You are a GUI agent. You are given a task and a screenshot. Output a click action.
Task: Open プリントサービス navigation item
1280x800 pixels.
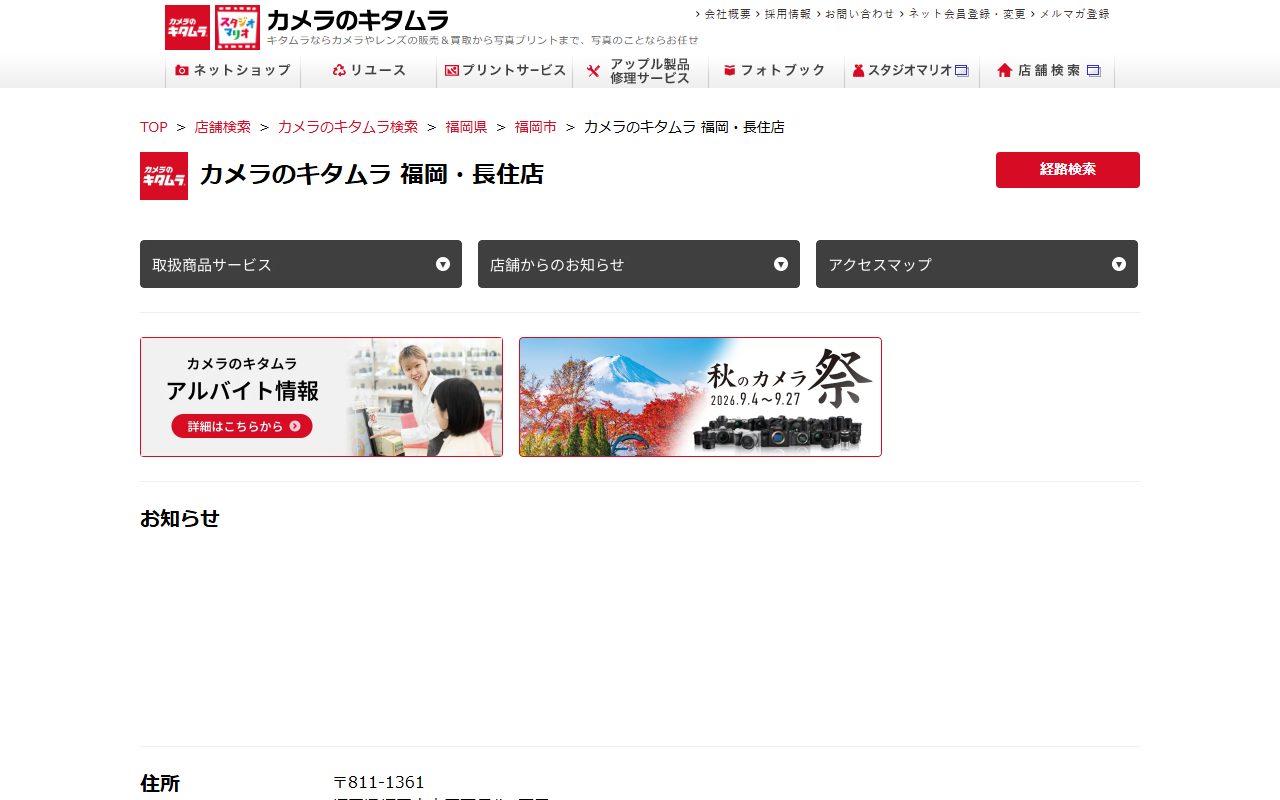(x=505, y=71)
